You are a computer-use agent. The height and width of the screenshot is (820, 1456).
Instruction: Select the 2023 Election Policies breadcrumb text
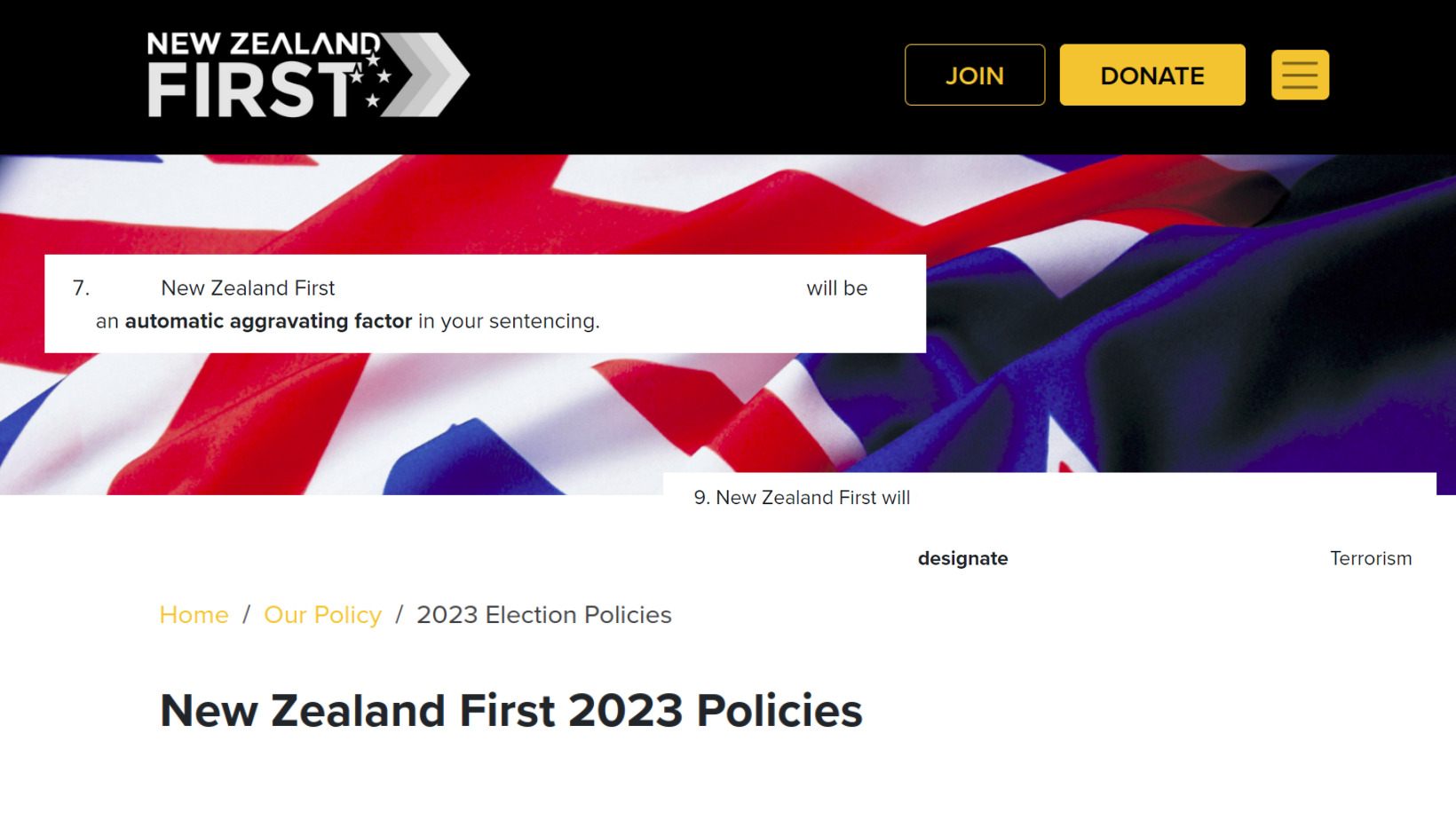point(543,615)
